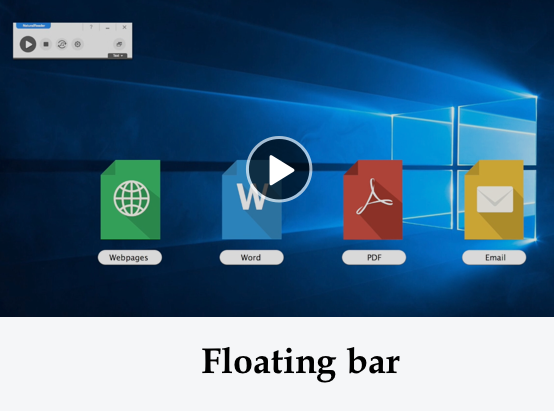Minimize the NaturalReader floating bar
Screen dimensions: 554x411
(x=107, y=27)
